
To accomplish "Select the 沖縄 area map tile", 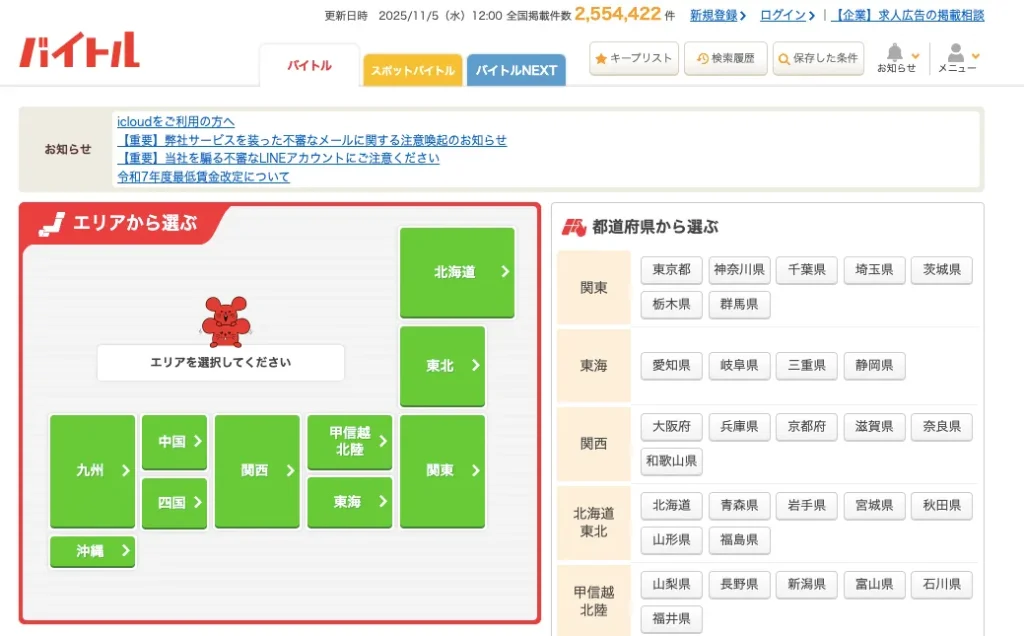I will [x=92, y=551].
